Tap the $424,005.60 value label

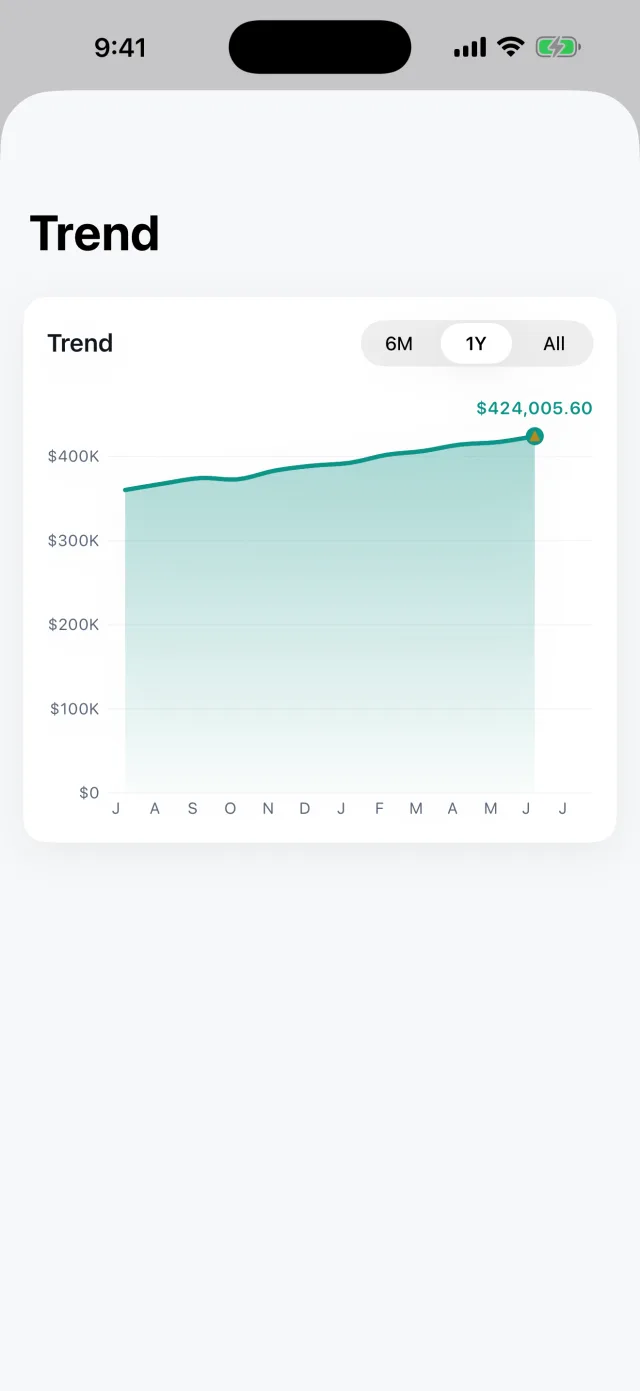(535, 408)
